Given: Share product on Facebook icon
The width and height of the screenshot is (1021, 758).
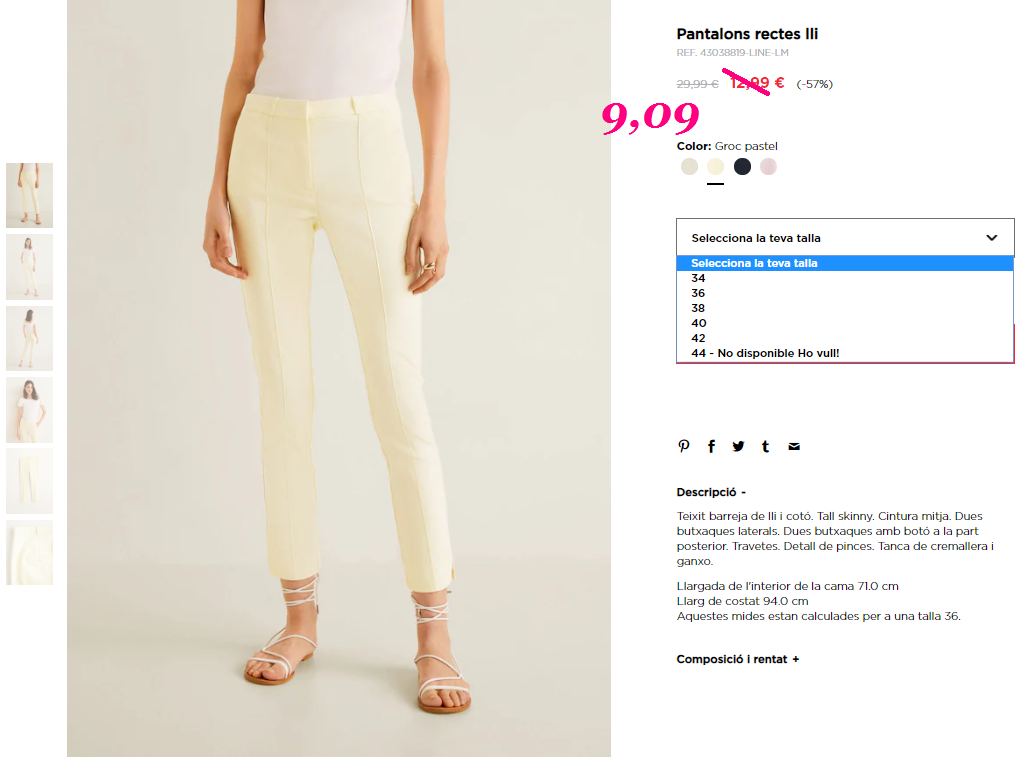Looking at the screenshot, I should 711,446.
